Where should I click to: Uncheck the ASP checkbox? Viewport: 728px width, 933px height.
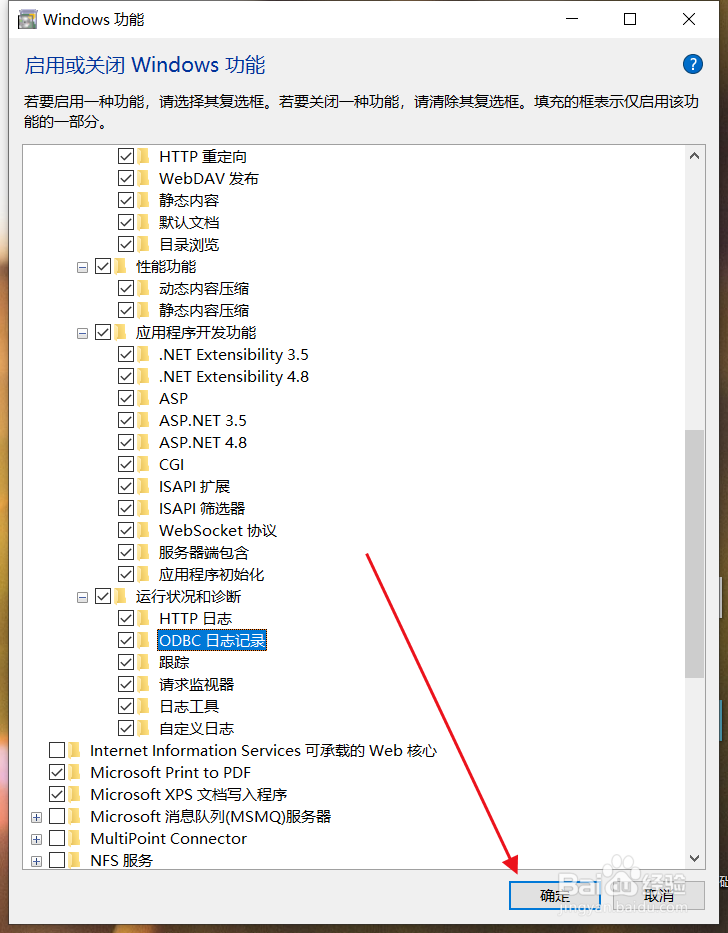point(126,399)
